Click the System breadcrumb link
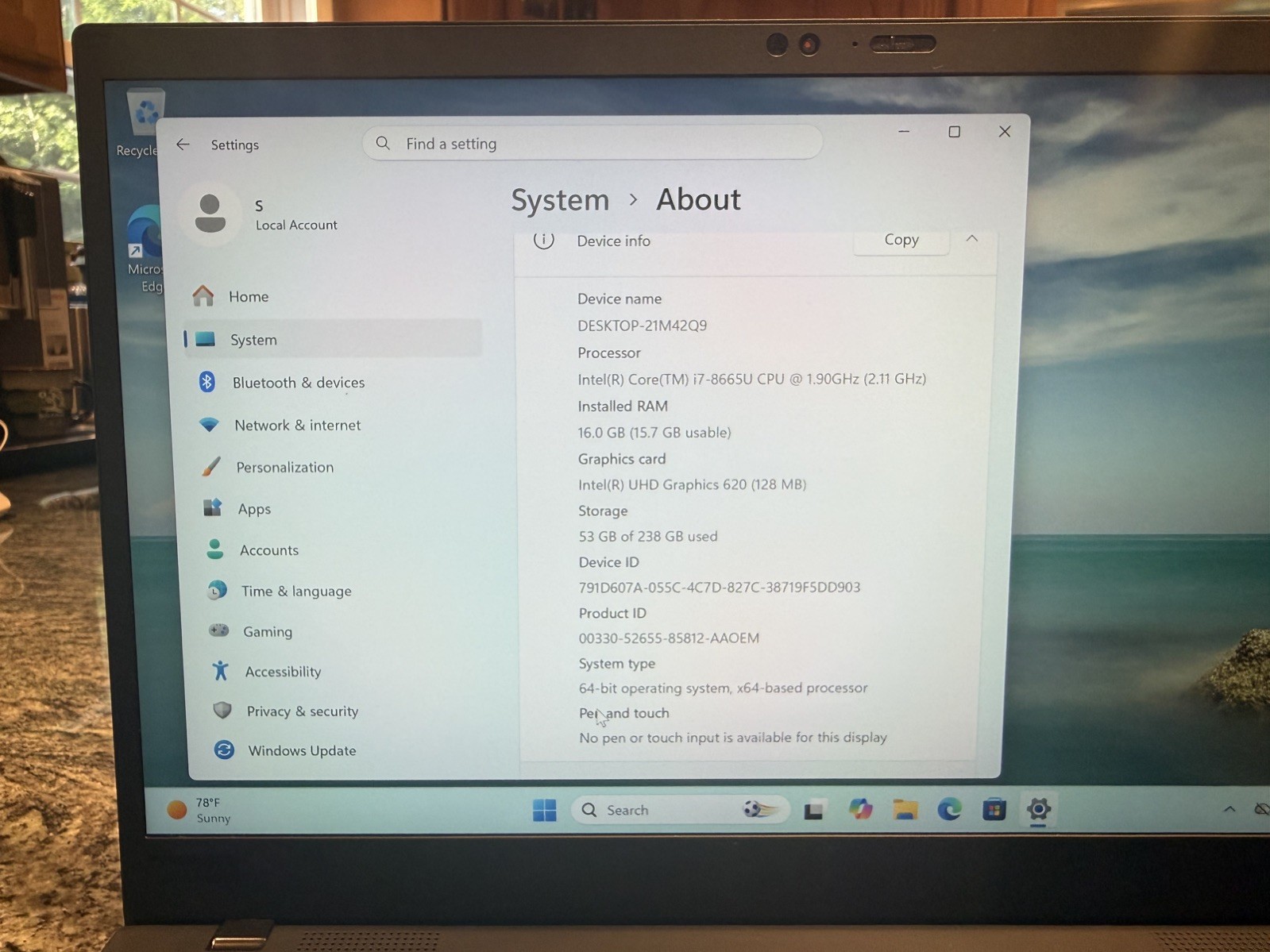 560,200
